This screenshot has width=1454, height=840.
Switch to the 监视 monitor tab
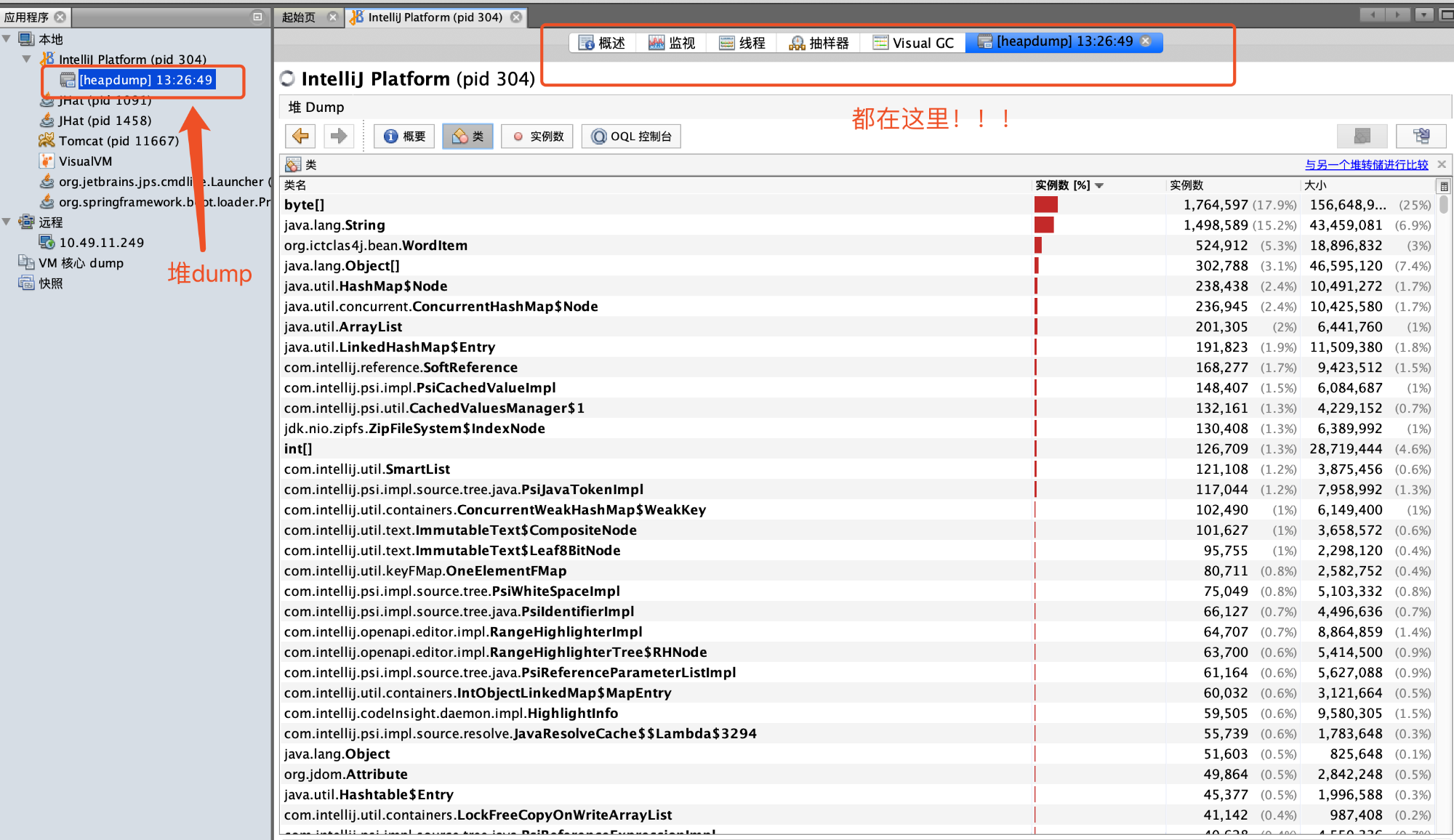click(x=672, y=43)
